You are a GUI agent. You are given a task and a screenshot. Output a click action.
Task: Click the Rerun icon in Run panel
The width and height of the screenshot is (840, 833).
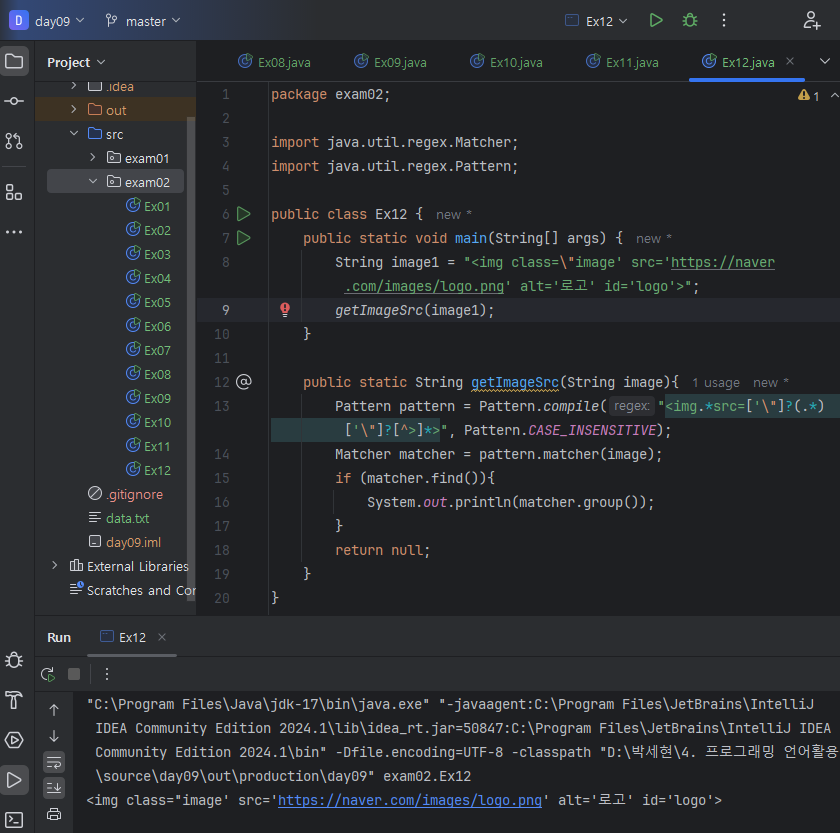(x=47, y=674)
